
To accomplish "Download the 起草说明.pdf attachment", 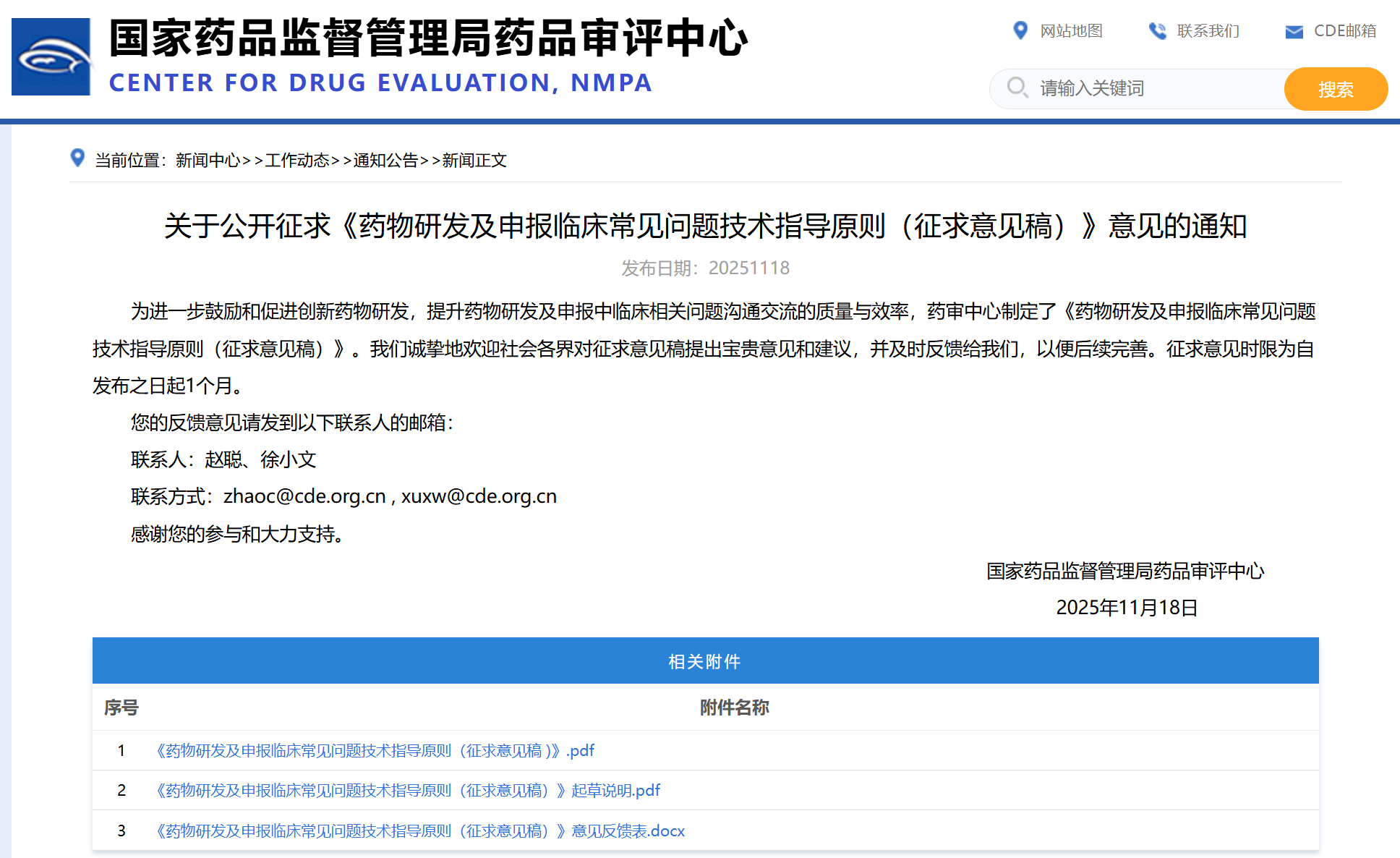I will pyautogui.click(x=408, y=790).
